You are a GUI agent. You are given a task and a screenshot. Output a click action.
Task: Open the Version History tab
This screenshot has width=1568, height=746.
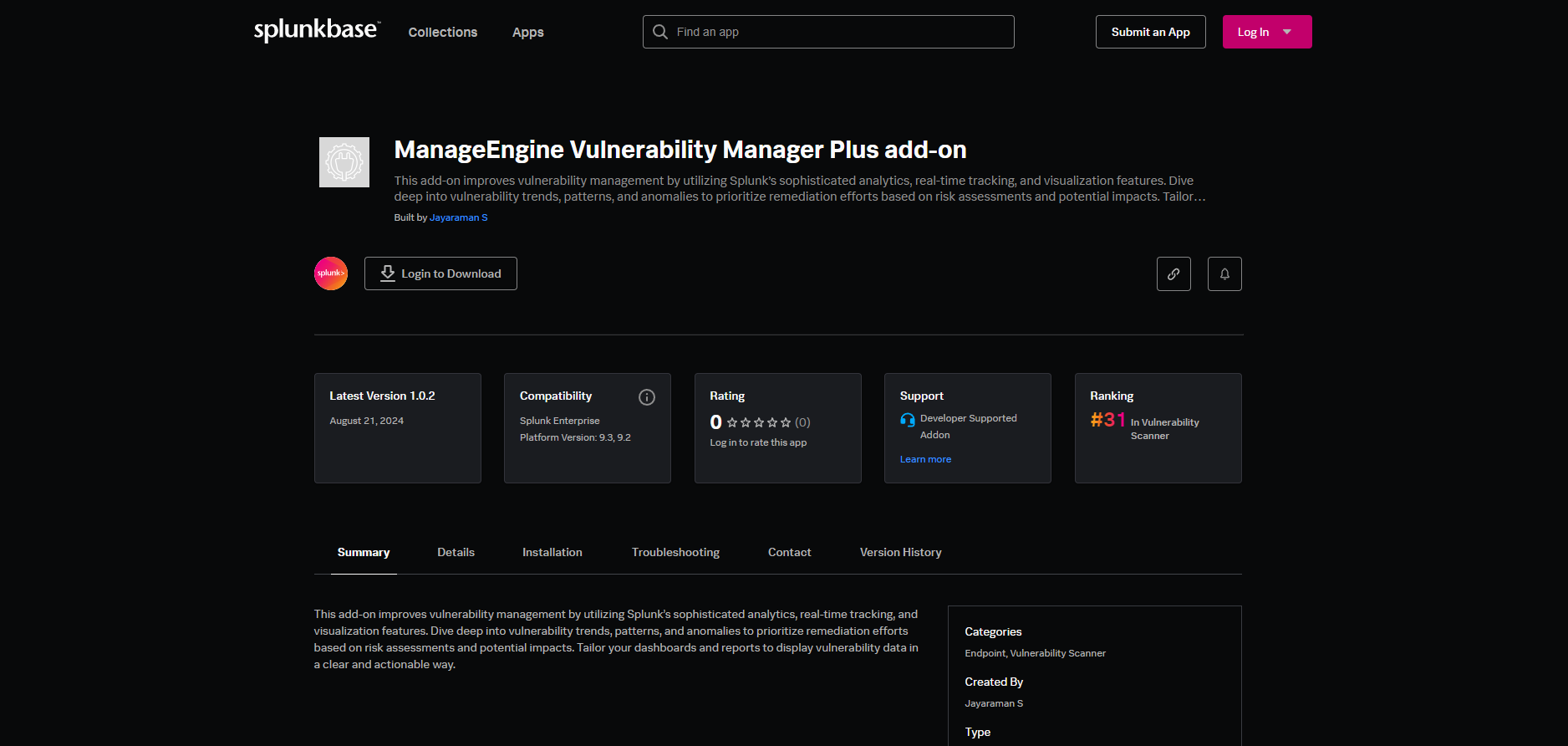900,552
